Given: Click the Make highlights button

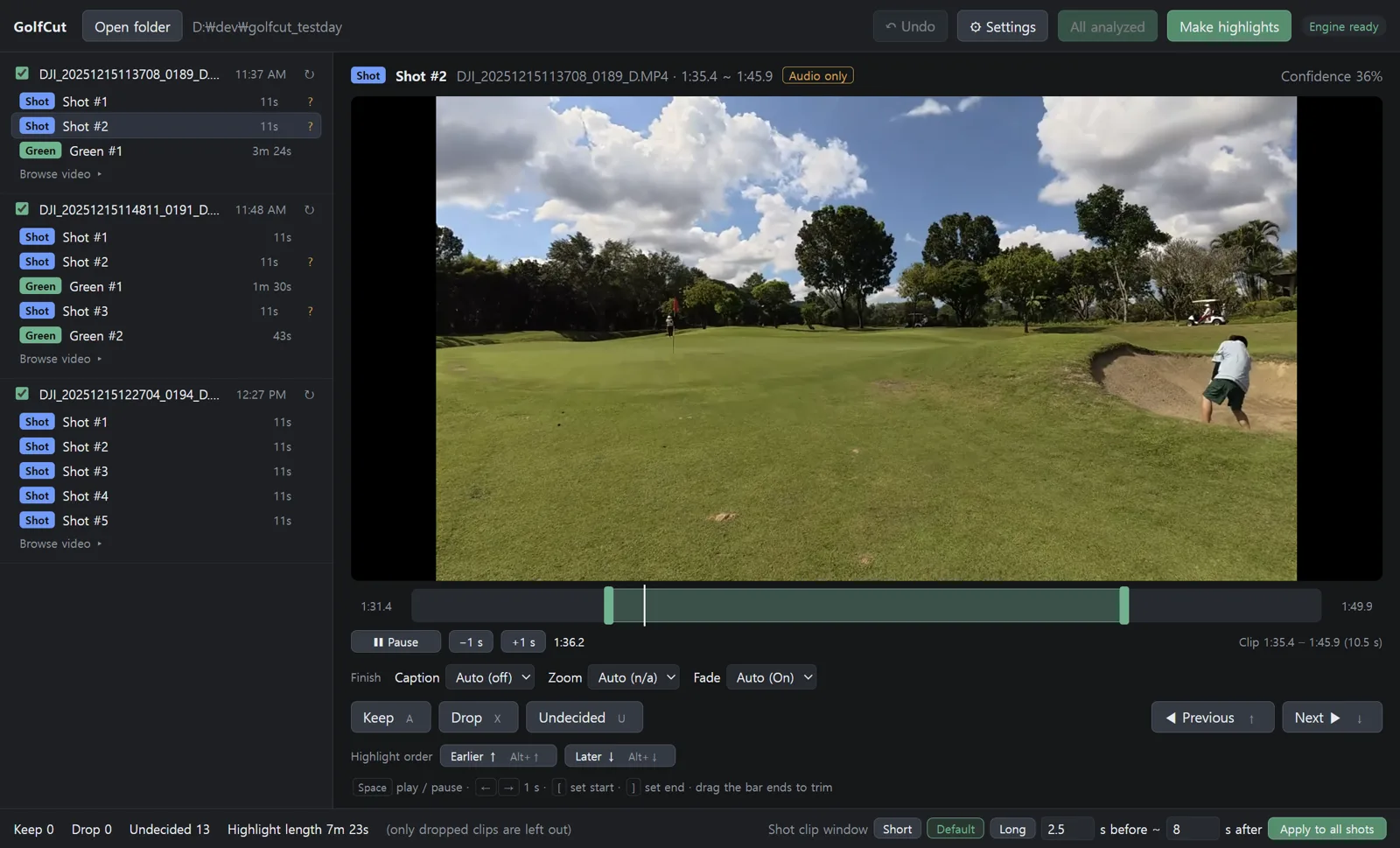Looking at the screenshot, I should (1228, 26).
